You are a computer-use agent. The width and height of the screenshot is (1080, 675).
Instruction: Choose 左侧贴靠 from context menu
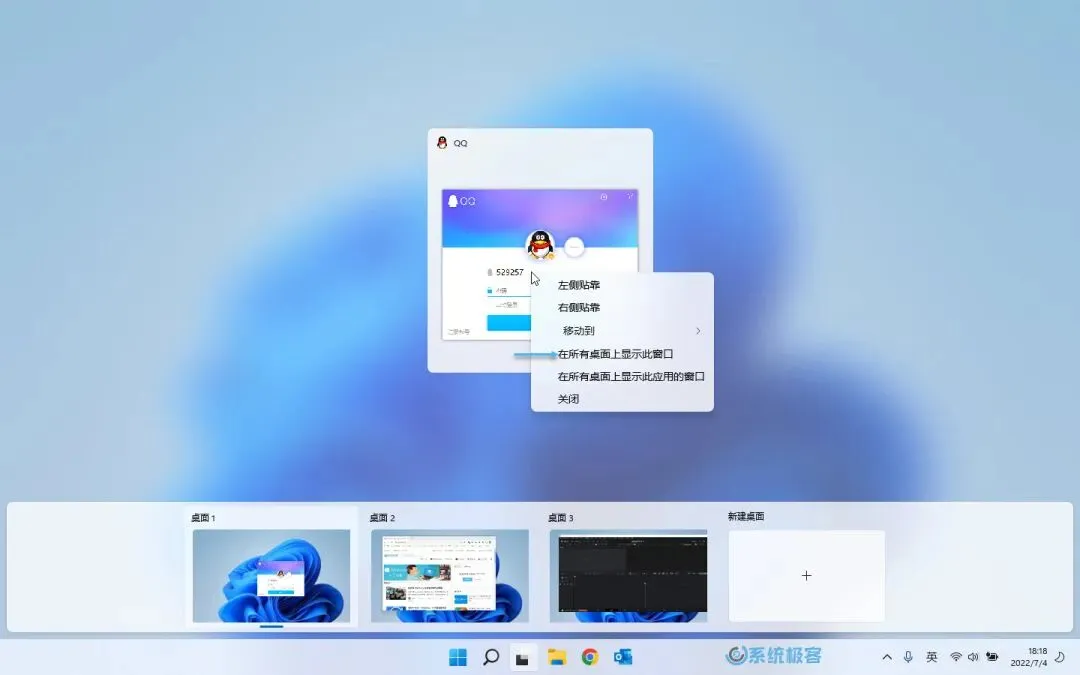coord(581,284)
